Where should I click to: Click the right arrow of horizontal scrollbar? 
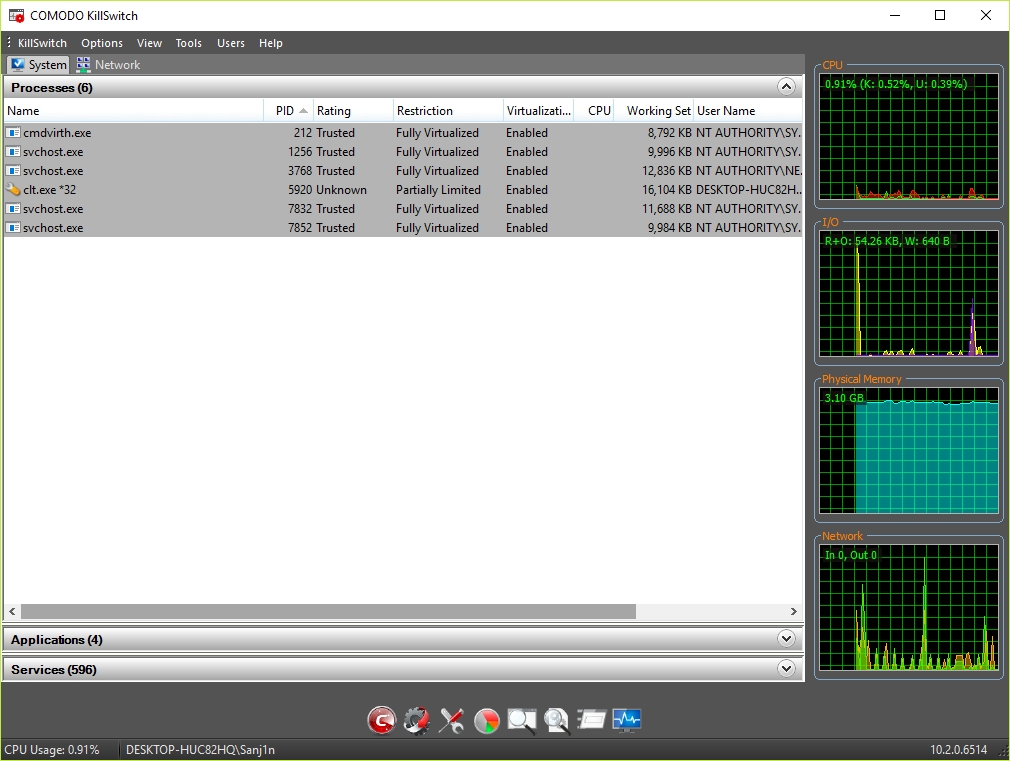click(x=794, y=612)
